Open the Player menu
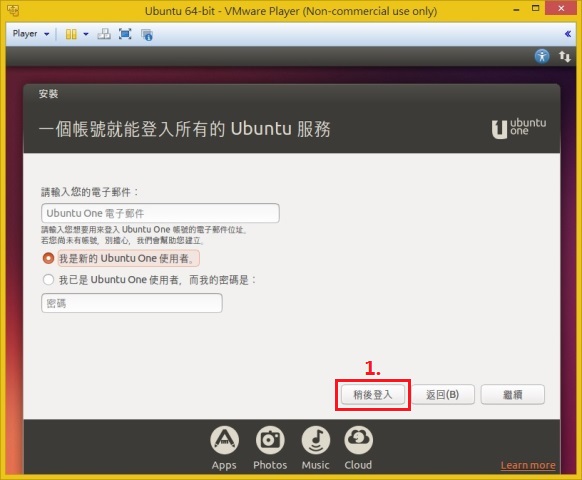The width and height of the screenshot is (582, 480). pyautogui.click(x=31, y=34)
